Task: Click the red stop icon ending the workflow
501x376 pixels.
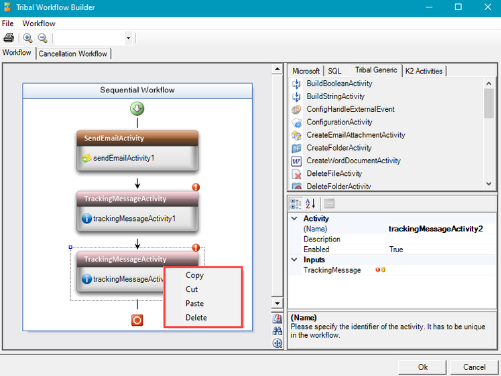Action: tap(137, 320)
